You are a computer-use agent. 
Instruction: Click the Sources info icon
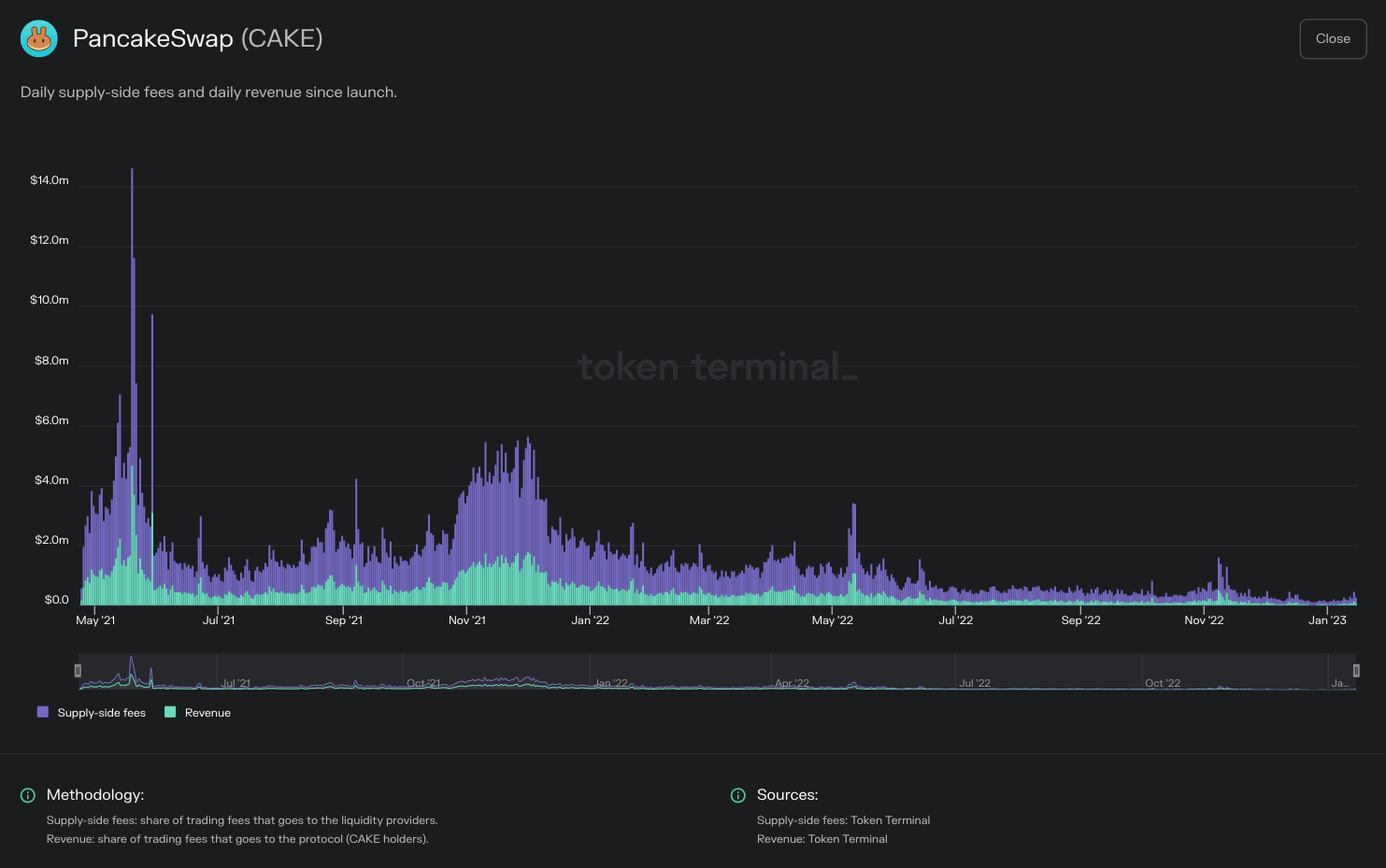pos(737,795)
